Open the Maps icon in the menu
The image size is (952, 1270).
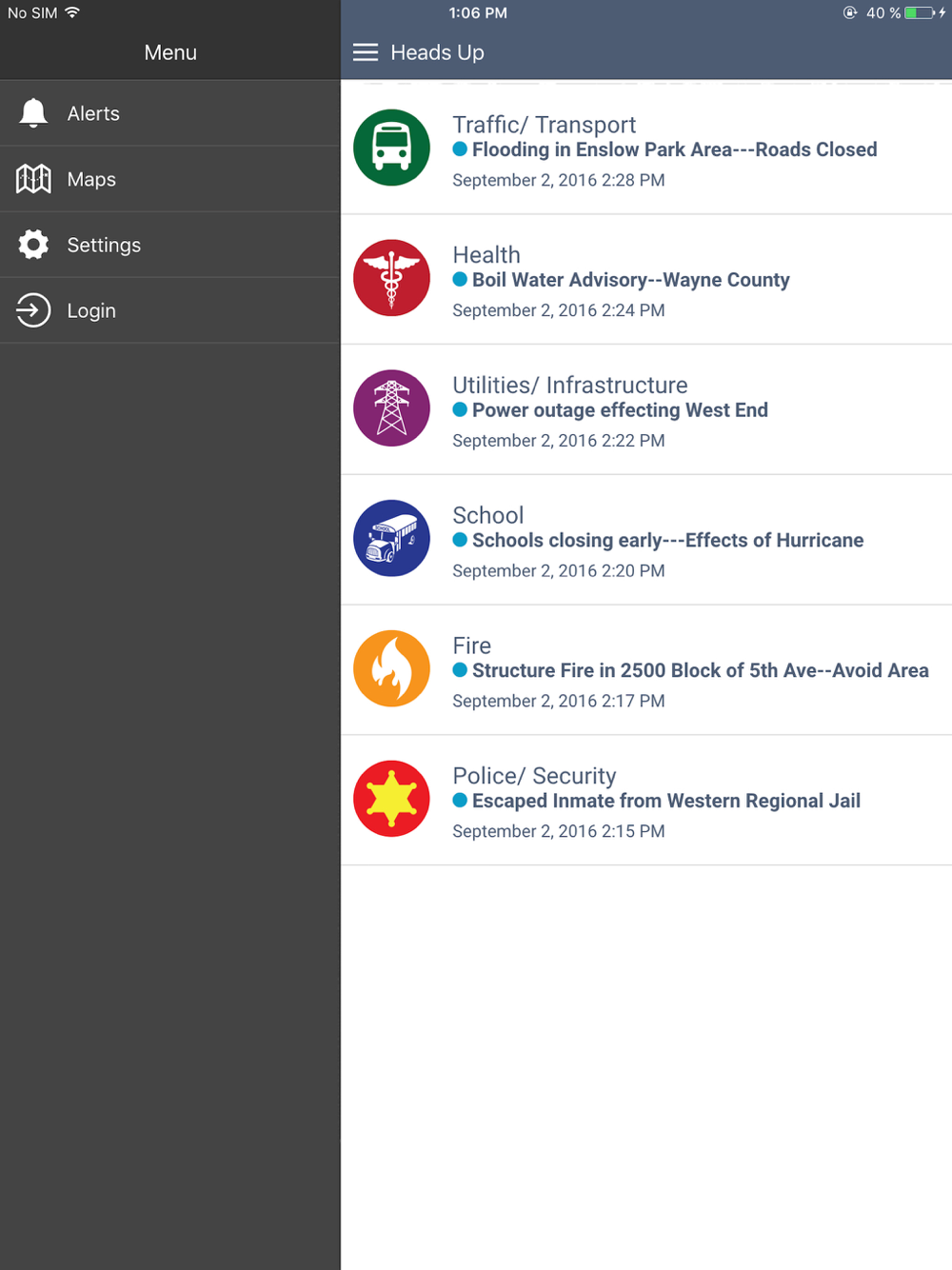click(x=33, y=179)
